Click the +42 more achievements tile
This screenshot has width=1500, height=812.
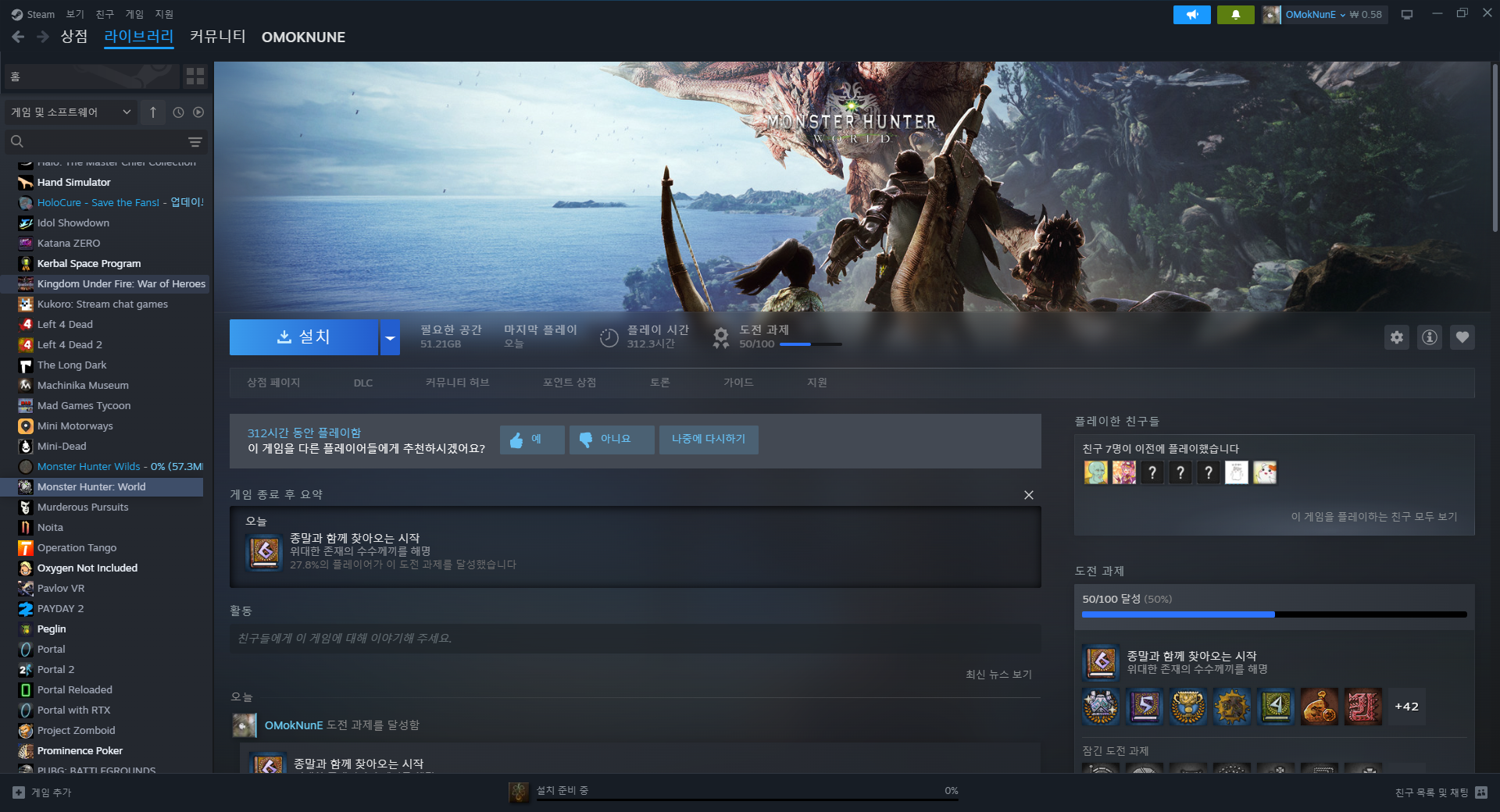1406,707
